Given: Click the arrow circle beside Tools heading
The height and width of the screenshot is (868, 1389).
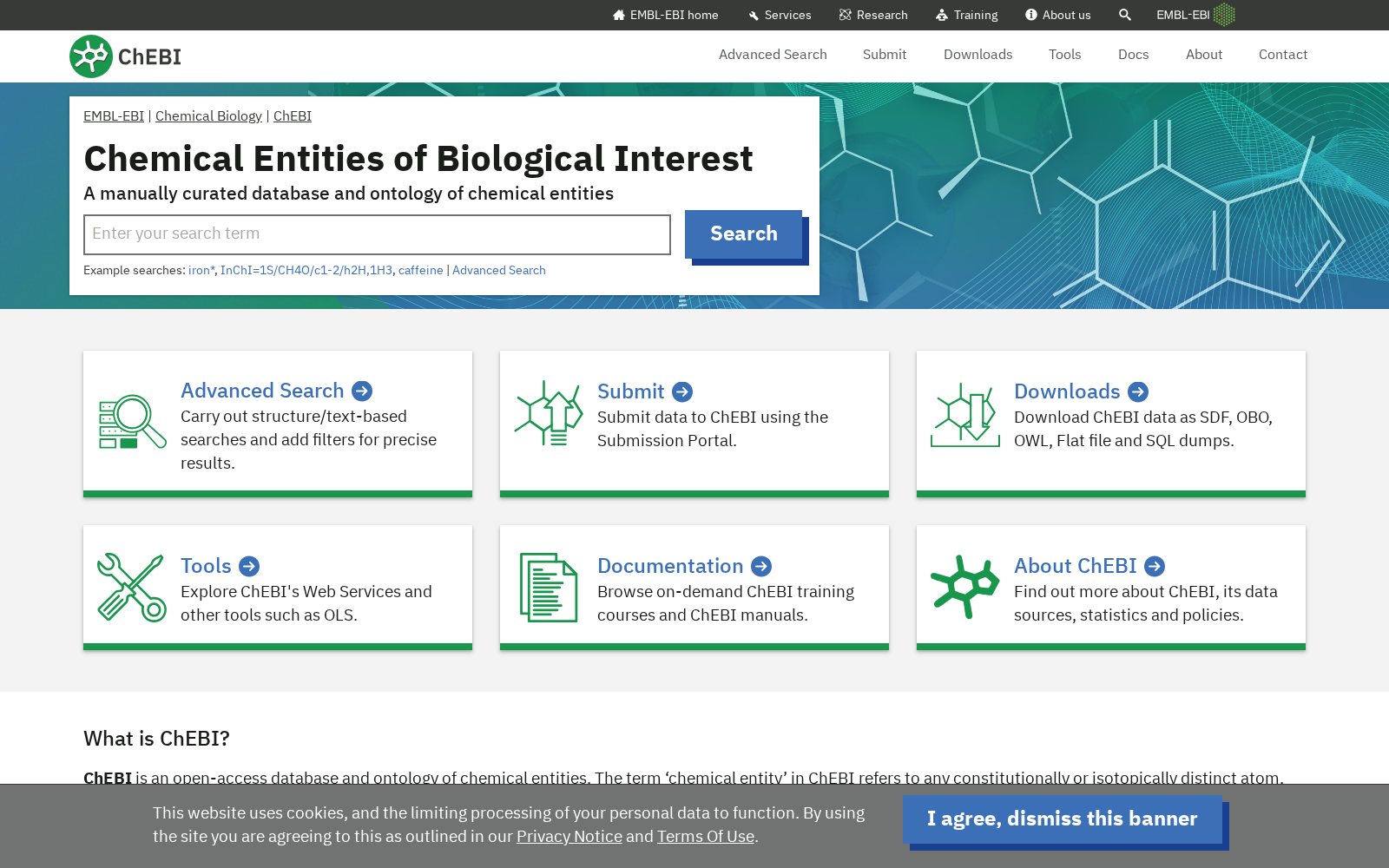Looking at the screenshot, I should 249,567.
